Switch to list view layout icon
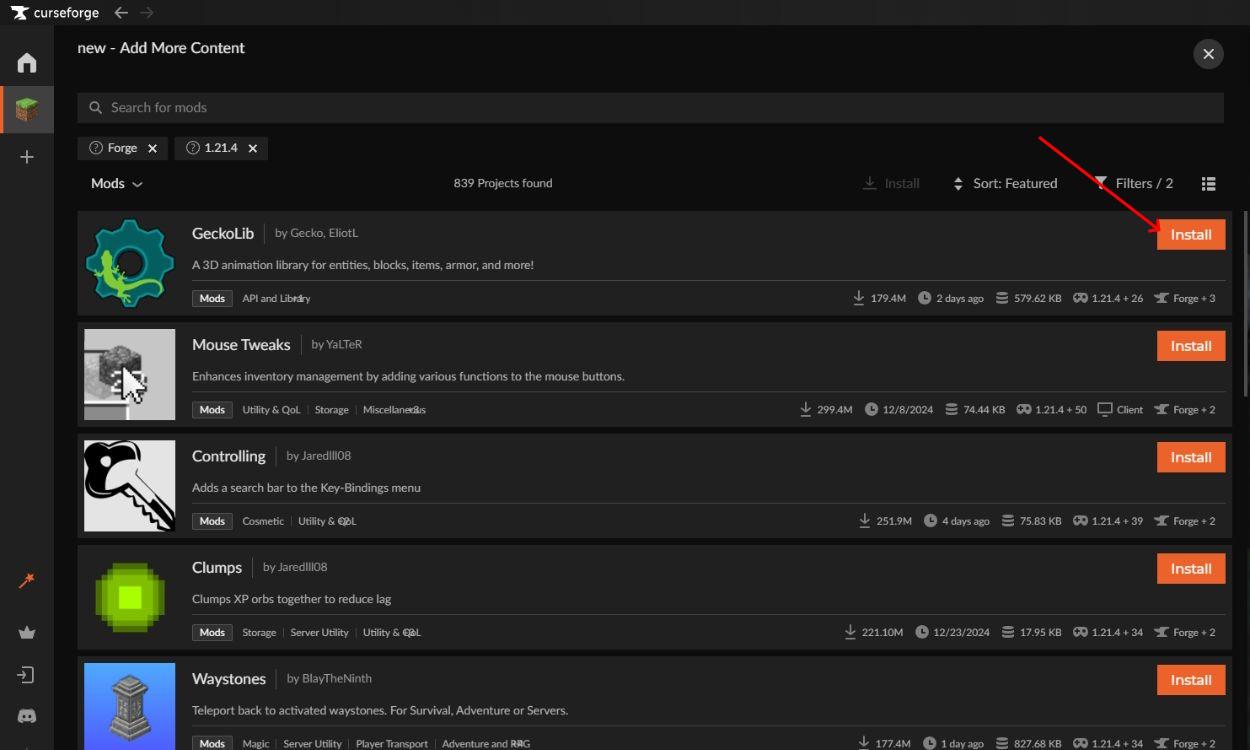 1208,184
